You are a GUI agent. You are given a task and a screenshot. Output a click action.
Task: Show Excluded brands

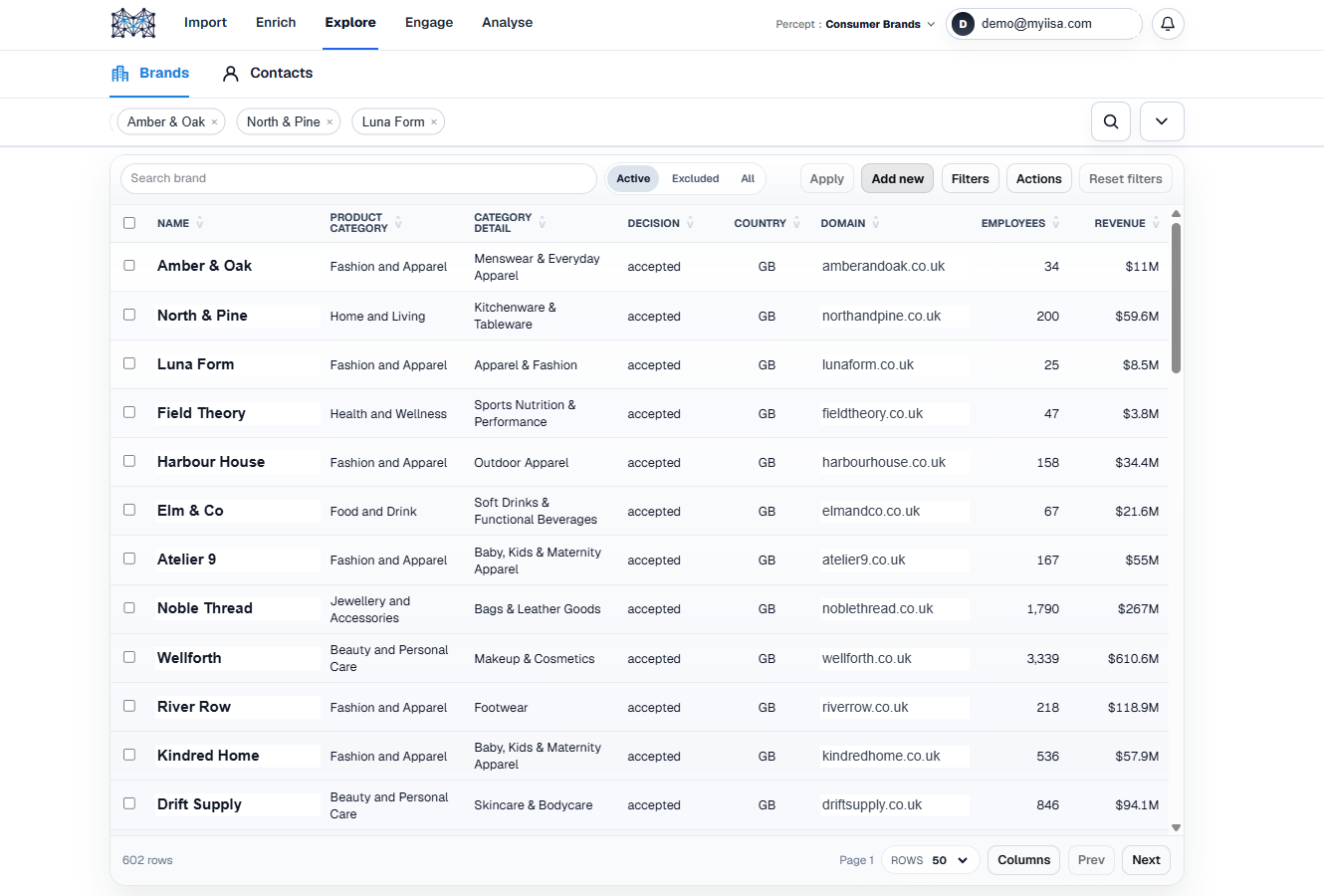pos(695,179)
